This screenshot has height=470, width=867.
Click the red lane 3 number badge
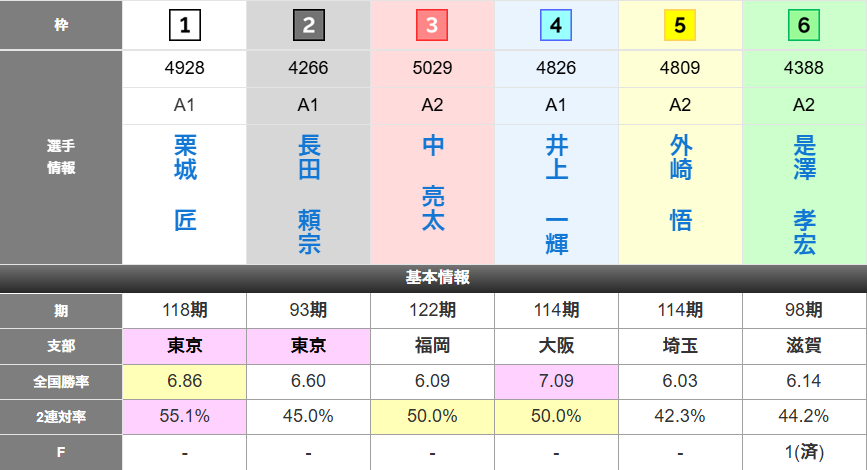(x=432, y=25)
